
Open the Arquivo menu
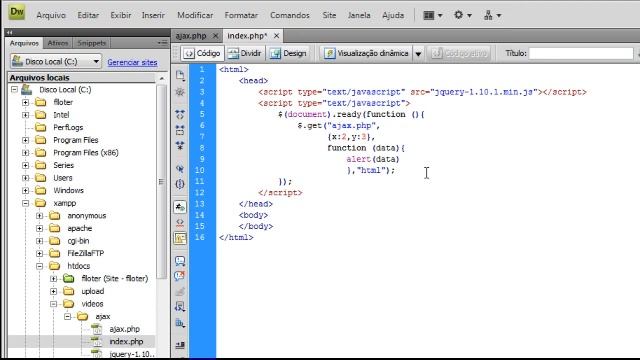[x=51, y=15]
